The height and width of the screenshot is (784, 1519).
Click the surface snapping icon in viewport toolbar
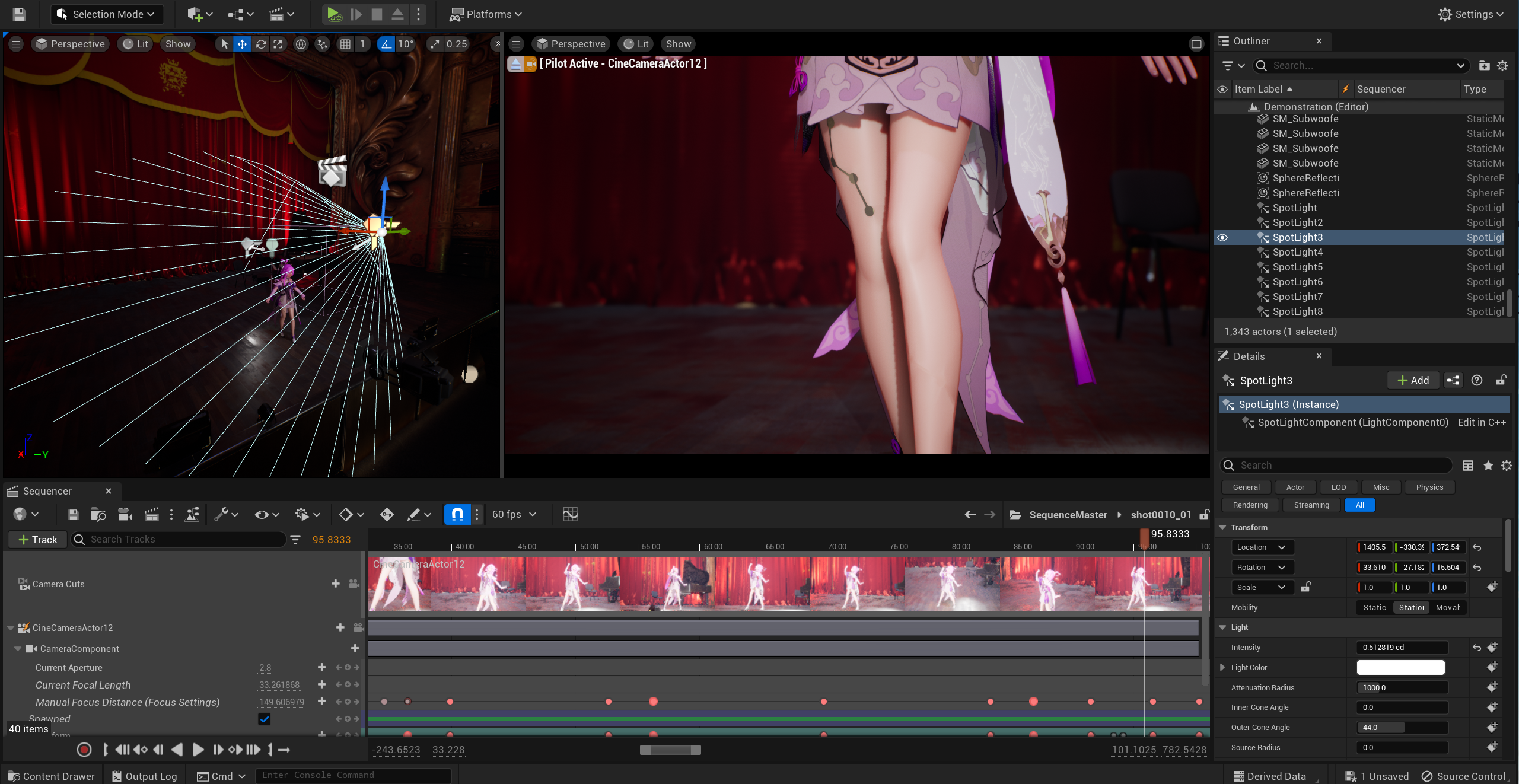pos(322,44)
